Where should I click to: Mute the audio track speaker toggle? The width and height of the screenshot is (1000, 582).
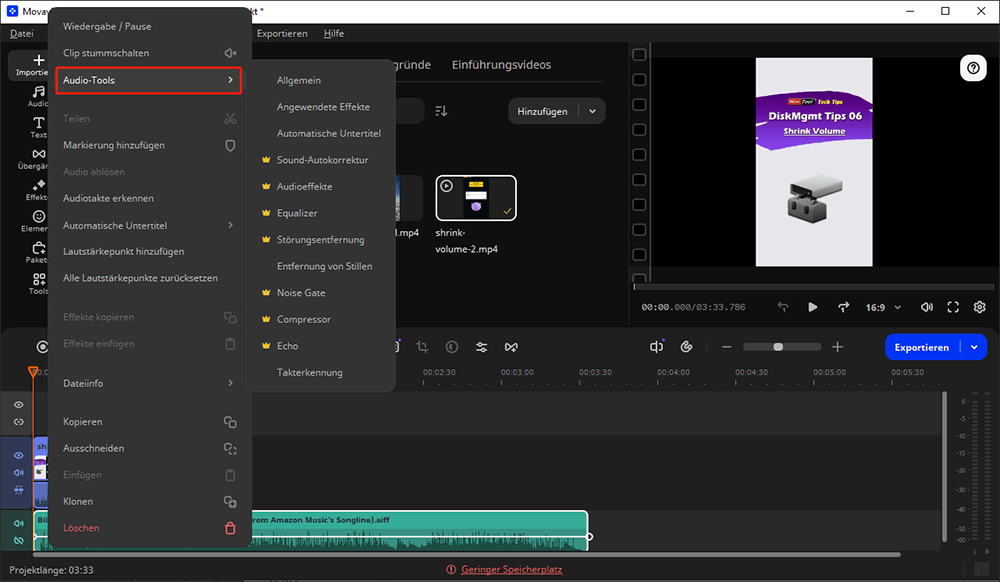click(x=18, y=522)
